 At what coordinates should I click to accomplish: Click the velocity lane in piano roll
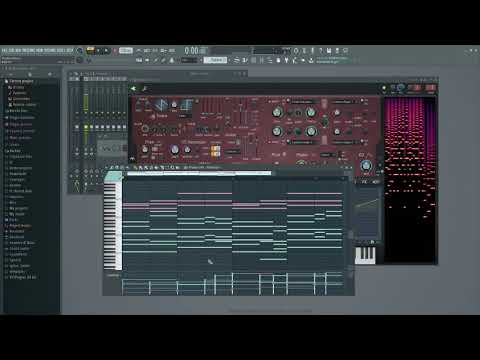click(x=232, y=284)
